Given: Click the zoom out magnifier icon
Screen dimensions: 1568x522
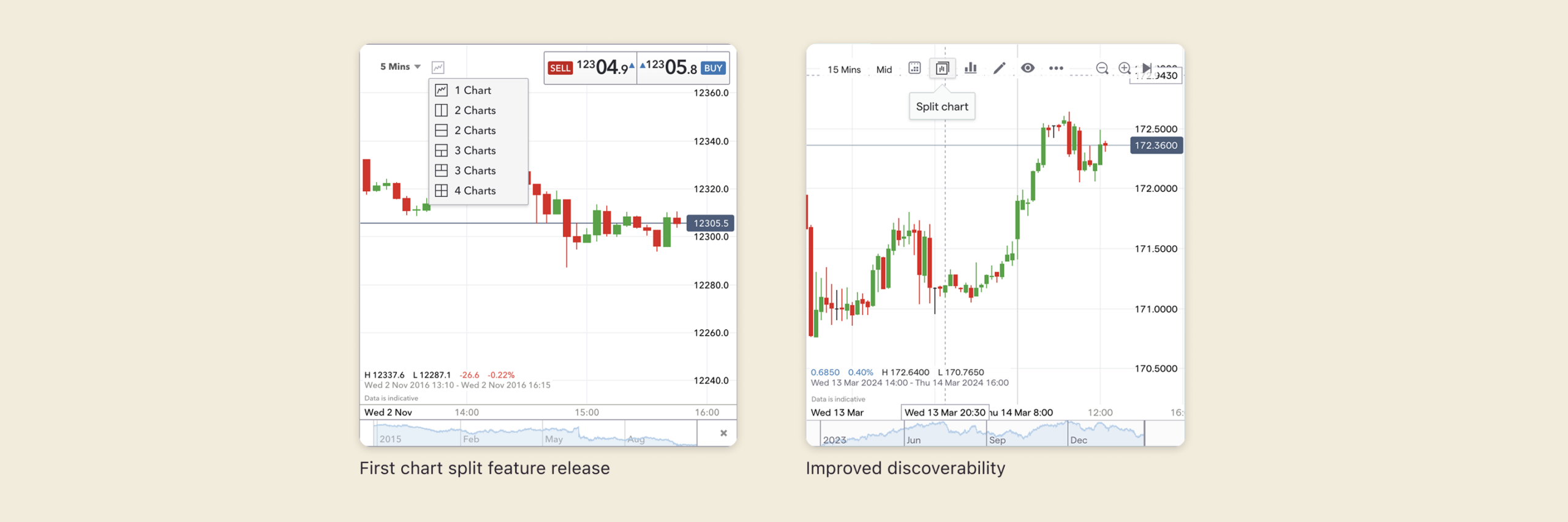Looking at the screenshot, I should tap(1102, 68).
